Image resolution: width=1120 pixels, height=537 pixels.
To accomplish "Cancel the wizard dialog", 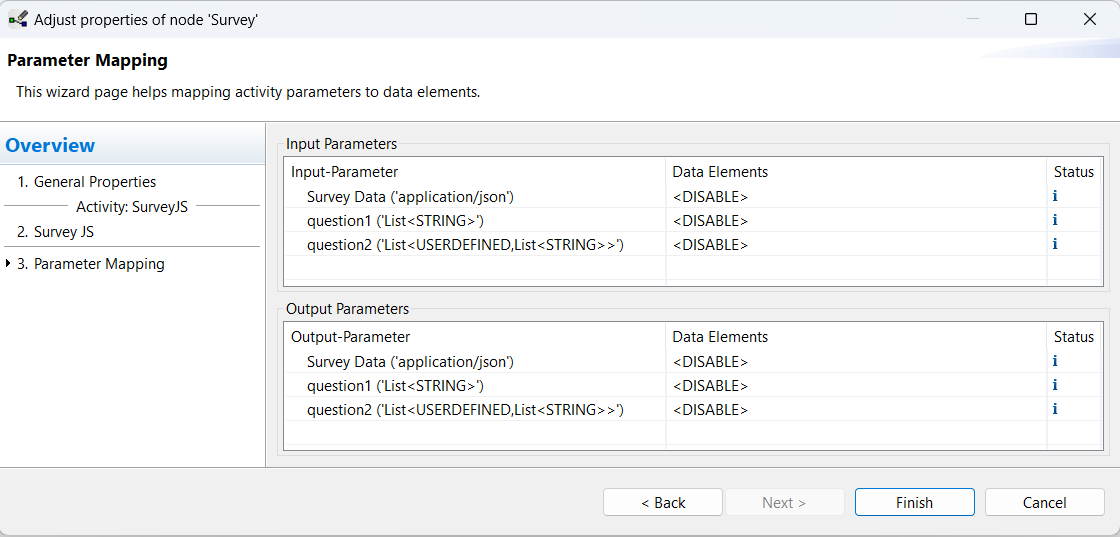I will [x=1044, y=502].
